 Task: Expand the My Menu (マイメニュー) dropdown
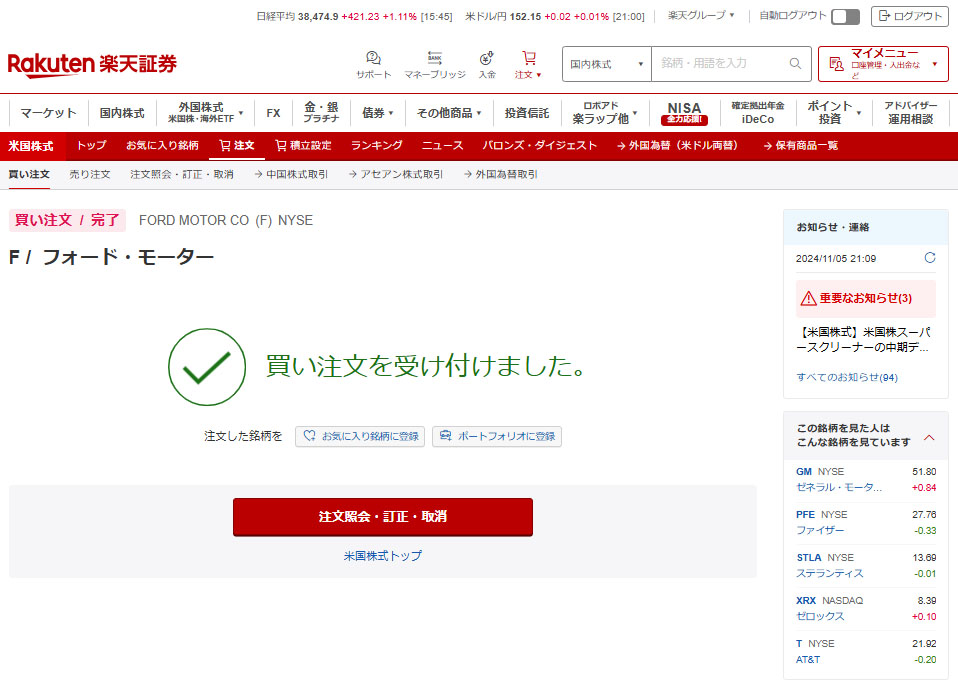883,64
